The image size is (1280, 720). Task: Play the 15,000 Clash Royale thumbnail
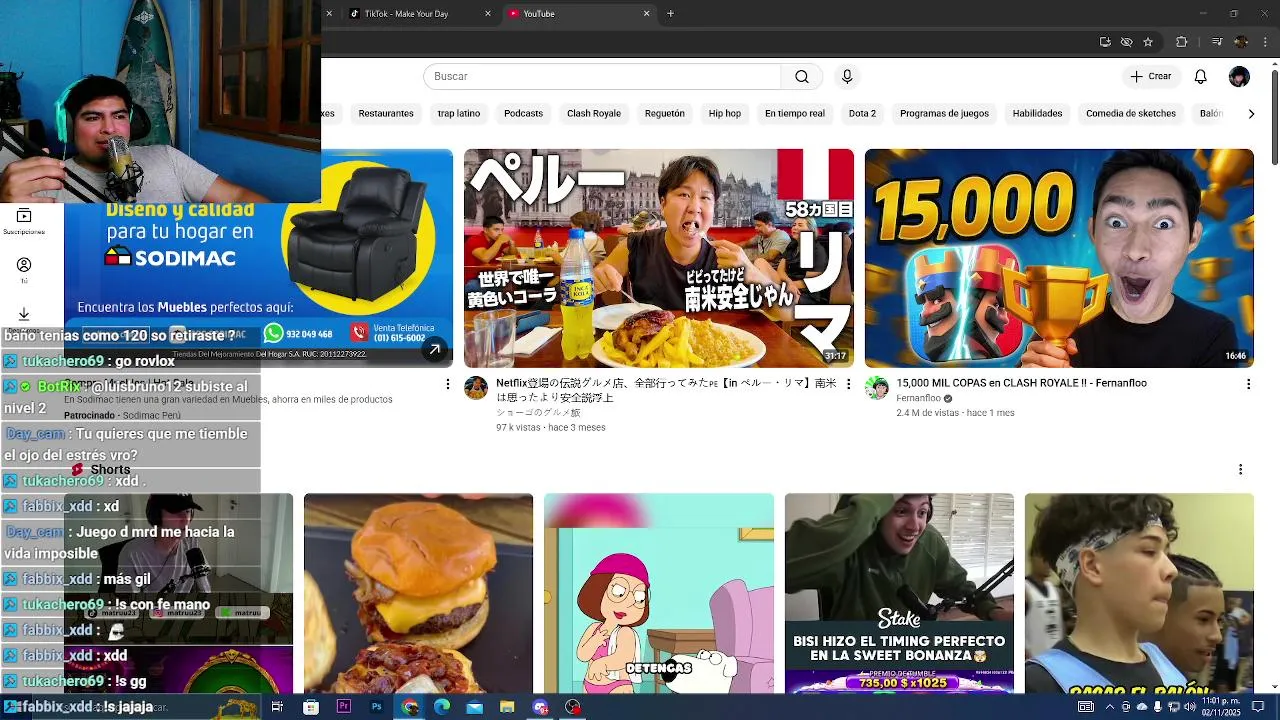1059,258
